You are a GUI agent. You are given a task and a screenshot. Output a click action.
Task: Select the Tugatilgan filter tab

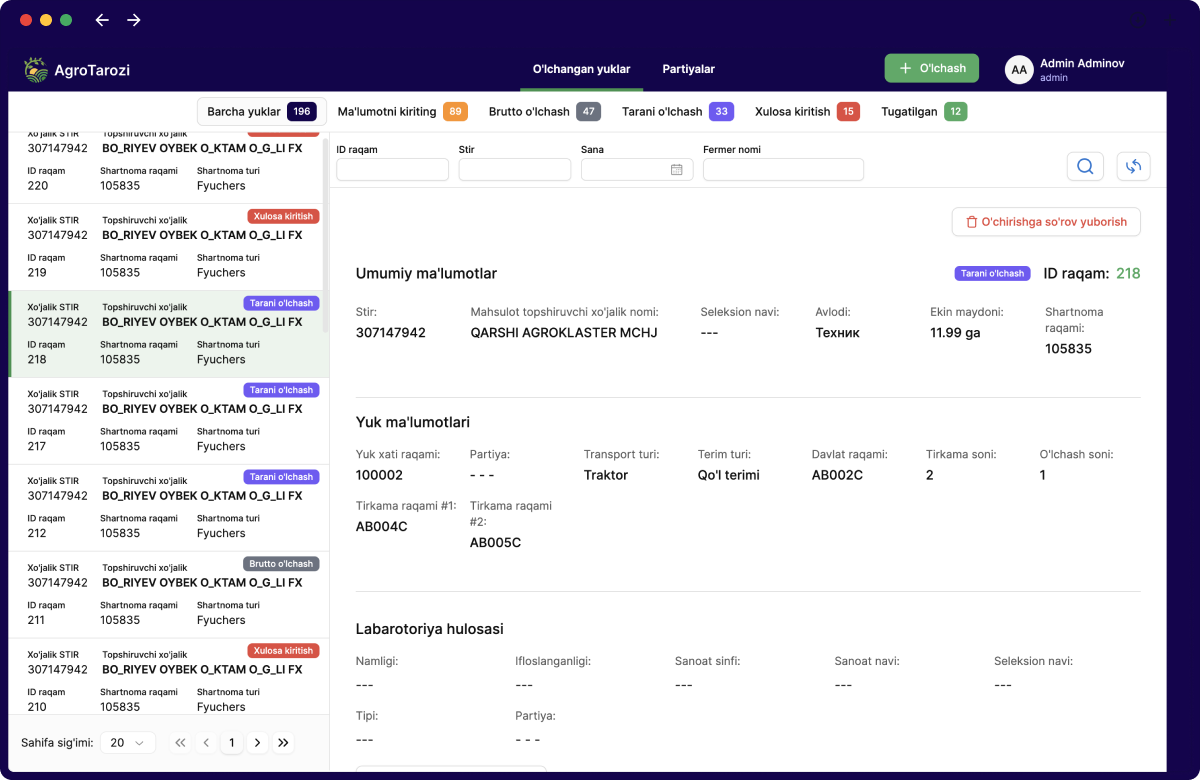pyautogui.click(x=923, y=112)
